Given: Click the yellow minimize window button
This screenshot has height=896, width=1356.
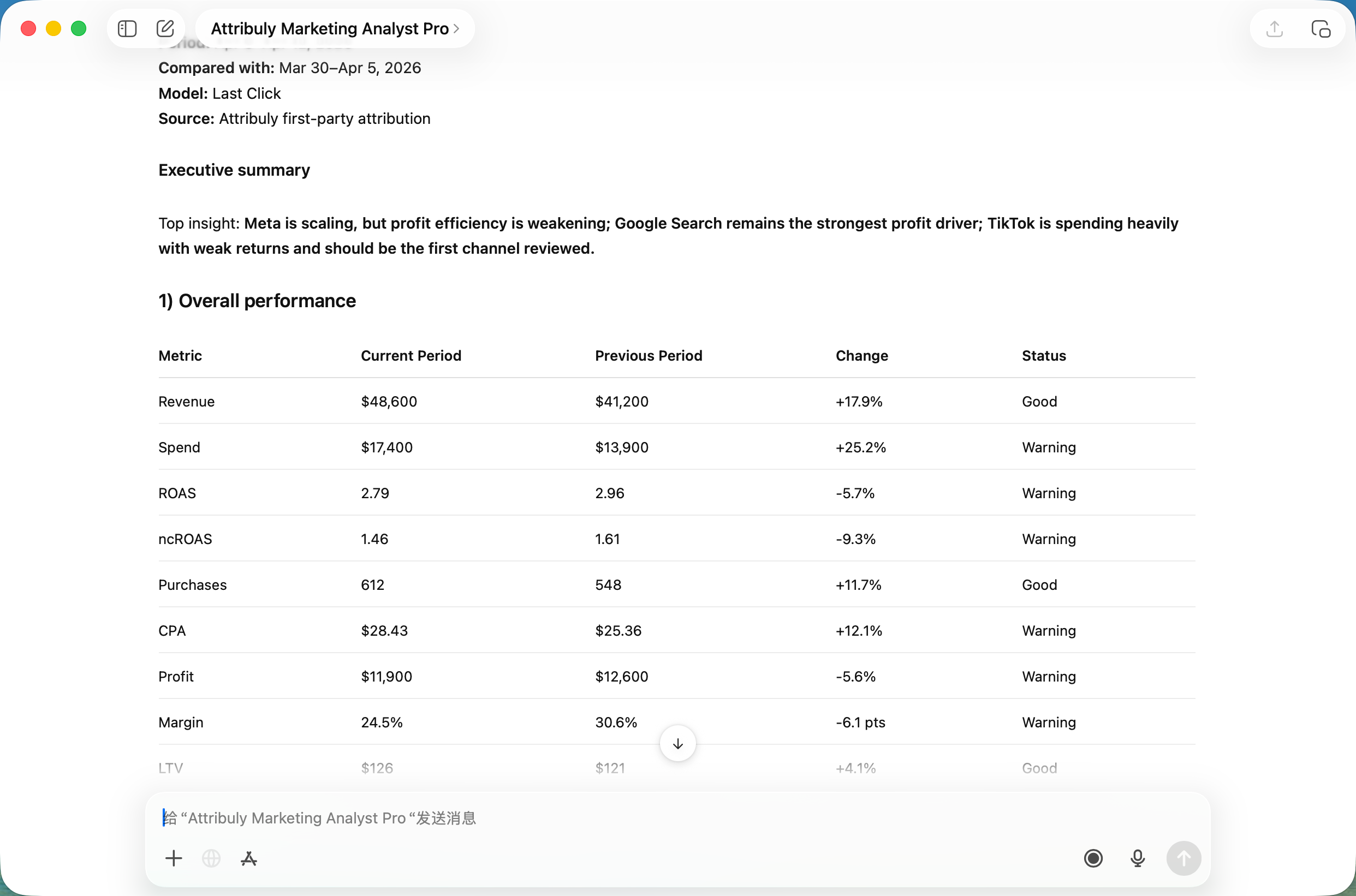Looking at the screenshot, I should coord(53,28).
